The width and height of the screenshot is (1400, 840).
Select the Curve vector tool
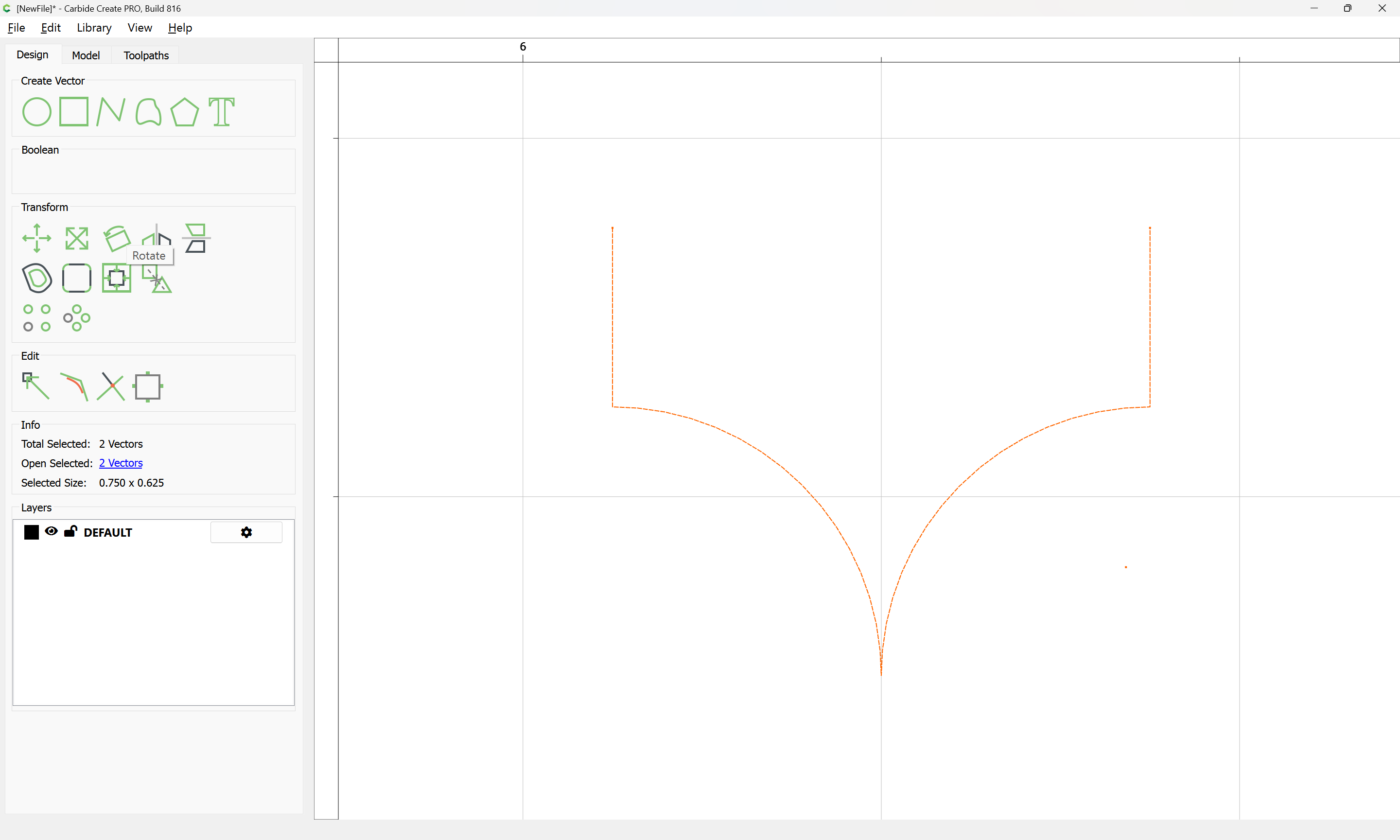point(148,111)
